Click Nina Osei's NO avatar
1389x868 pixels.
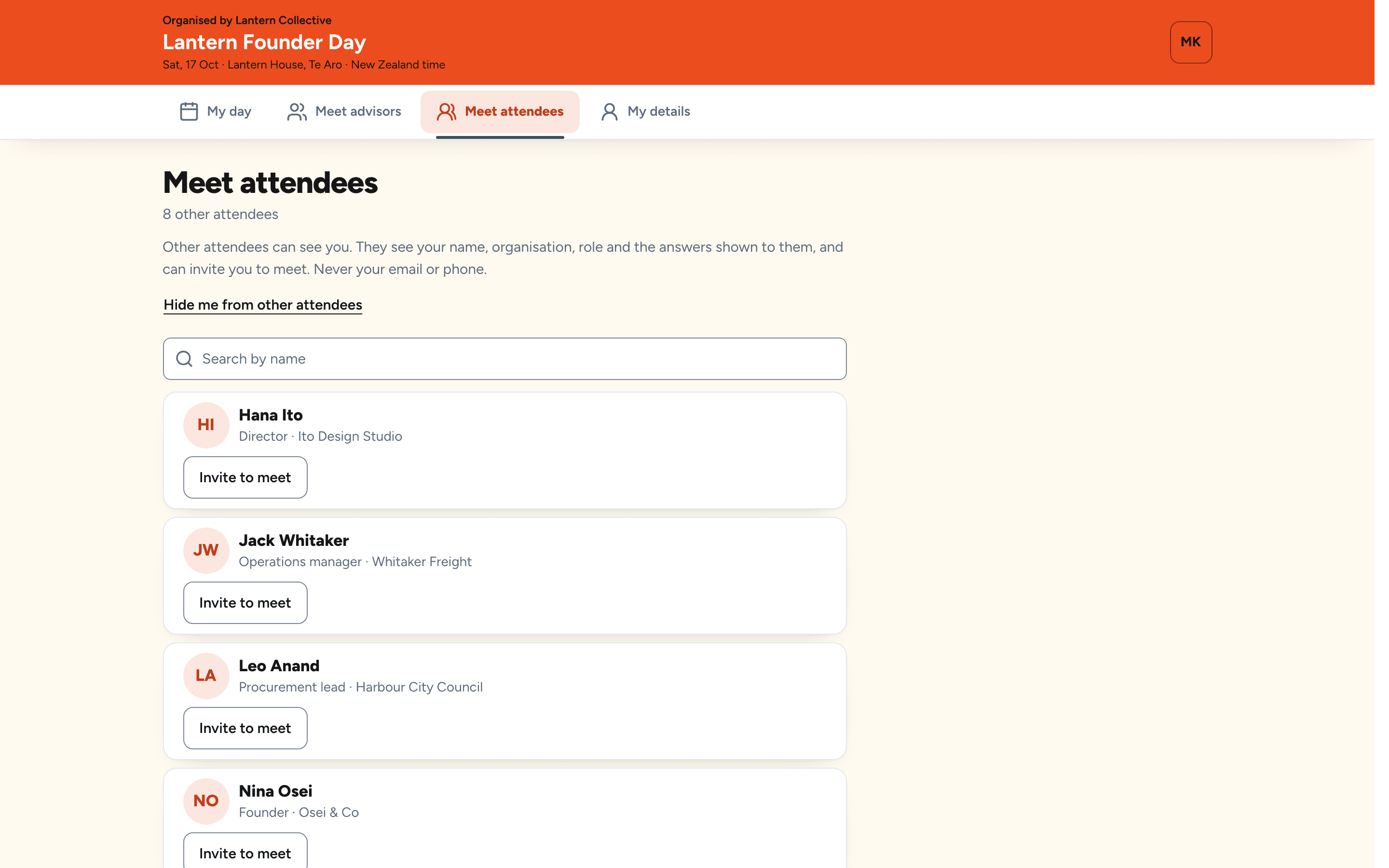[x=206, y=801]
